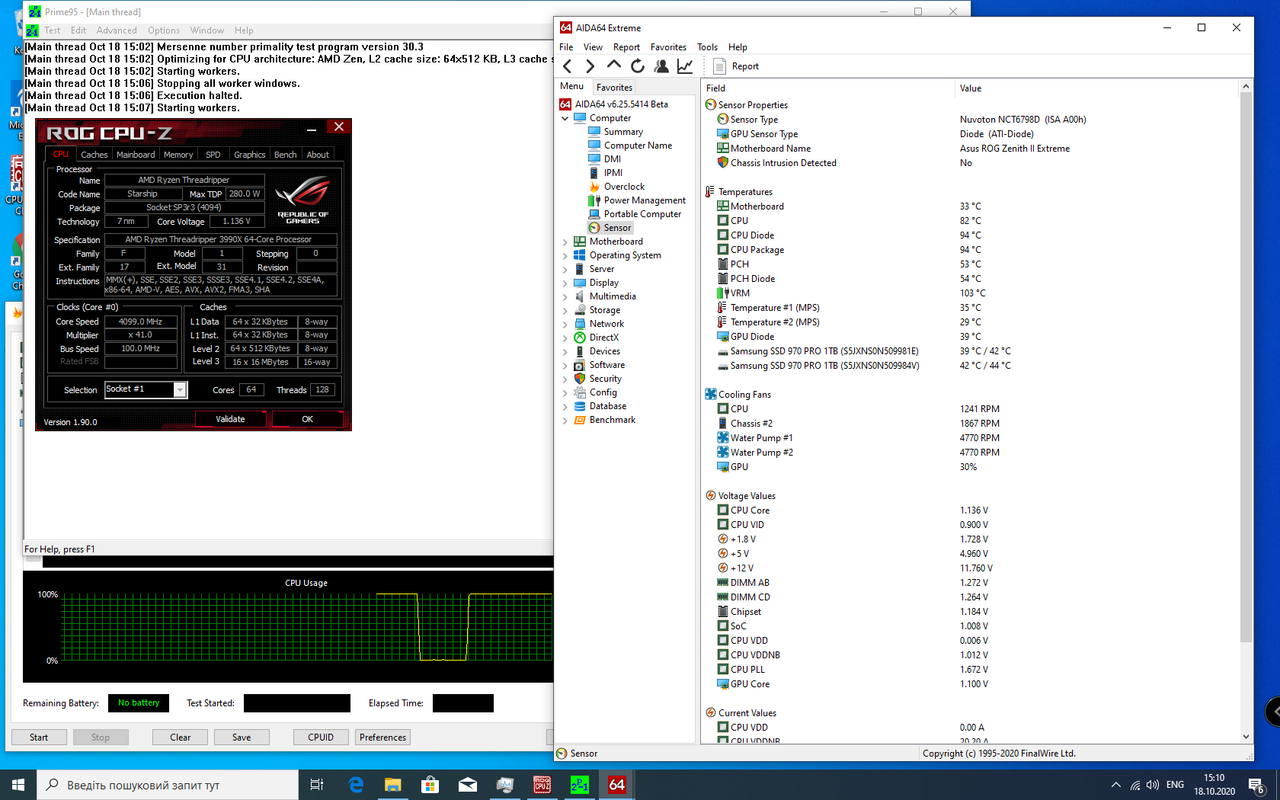Open File Explorer from the taskbar
The width and height of the screenshot is (1280, 800).
pos(393,785)
